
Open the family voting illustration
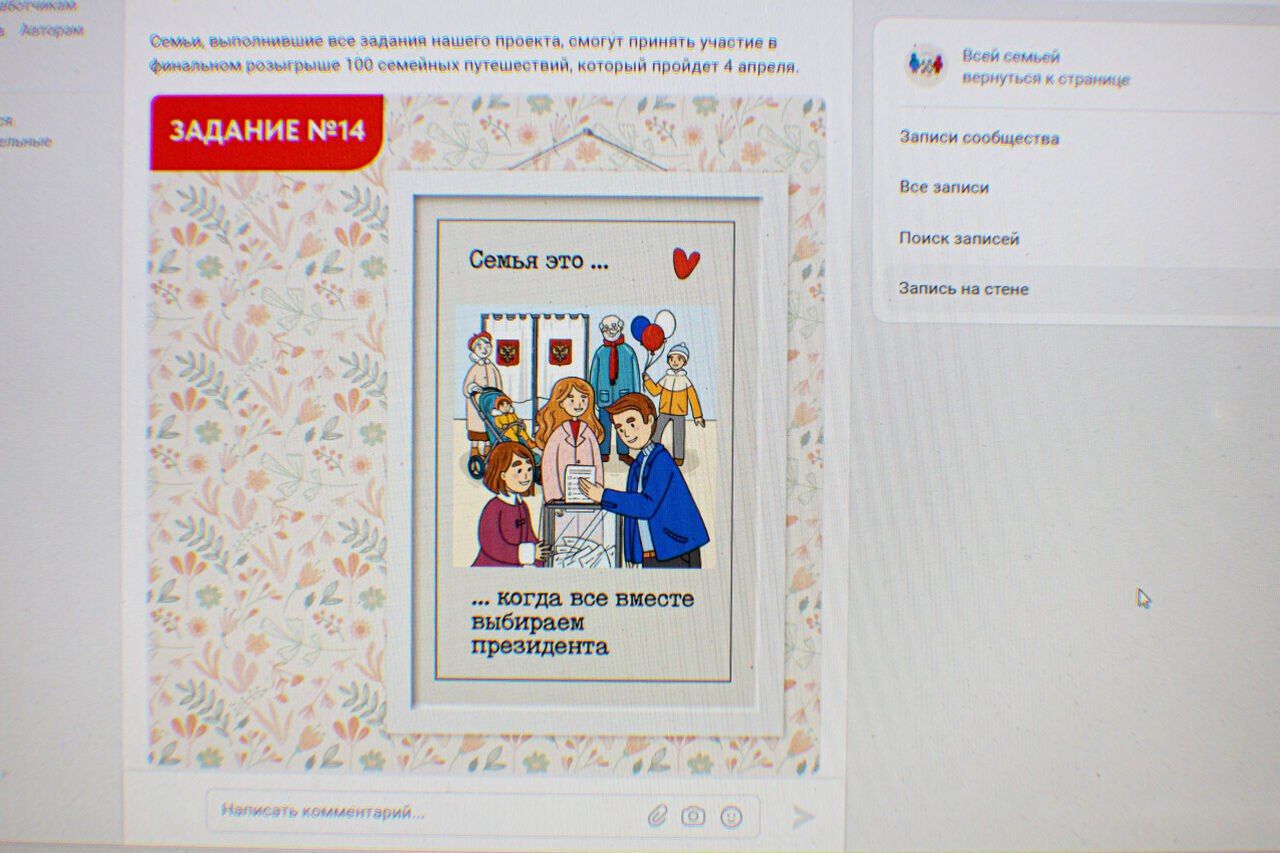(x=584, y=437)
